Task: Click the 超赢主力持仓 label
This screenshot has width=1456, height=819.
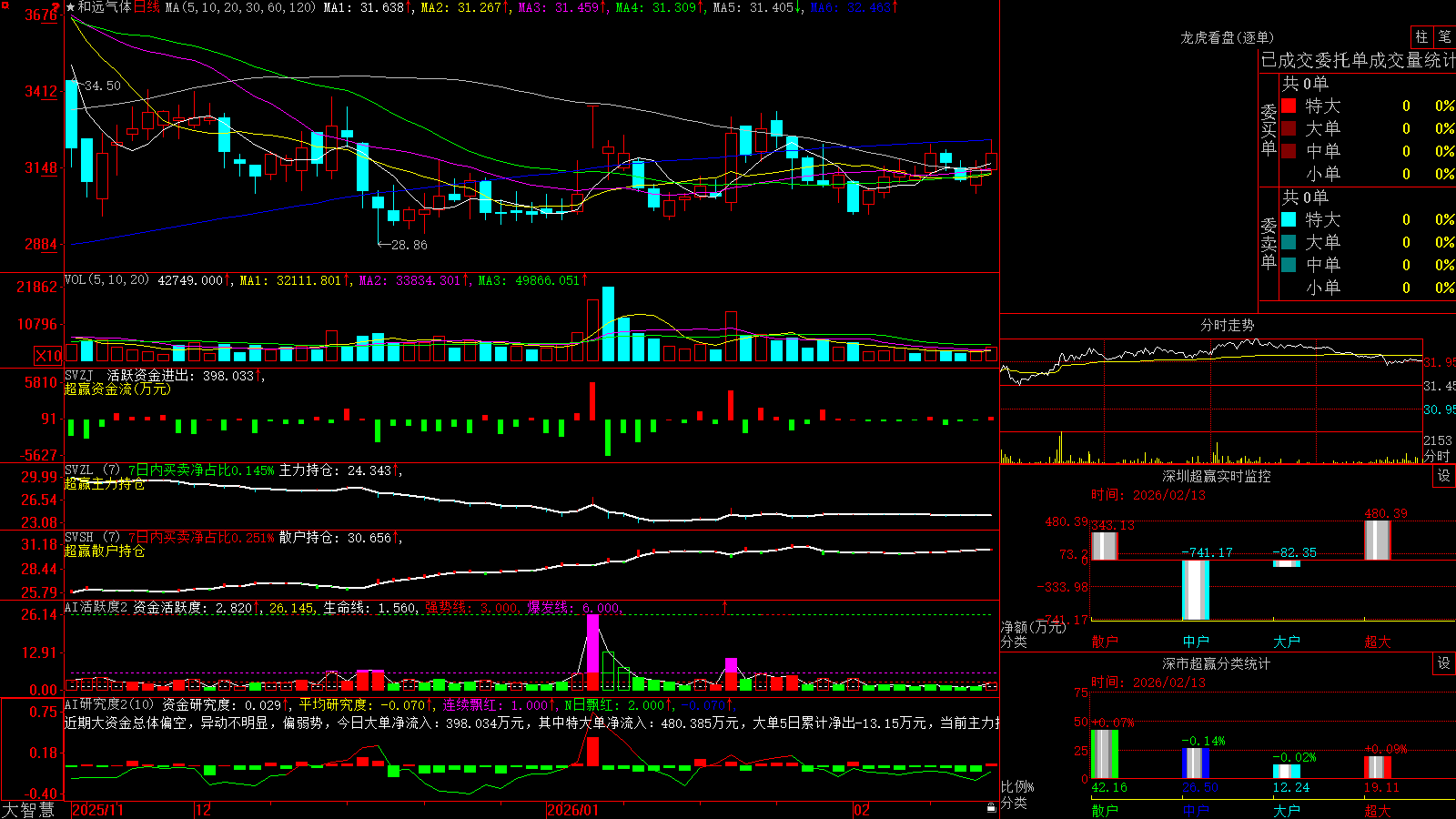Action: 105,484
